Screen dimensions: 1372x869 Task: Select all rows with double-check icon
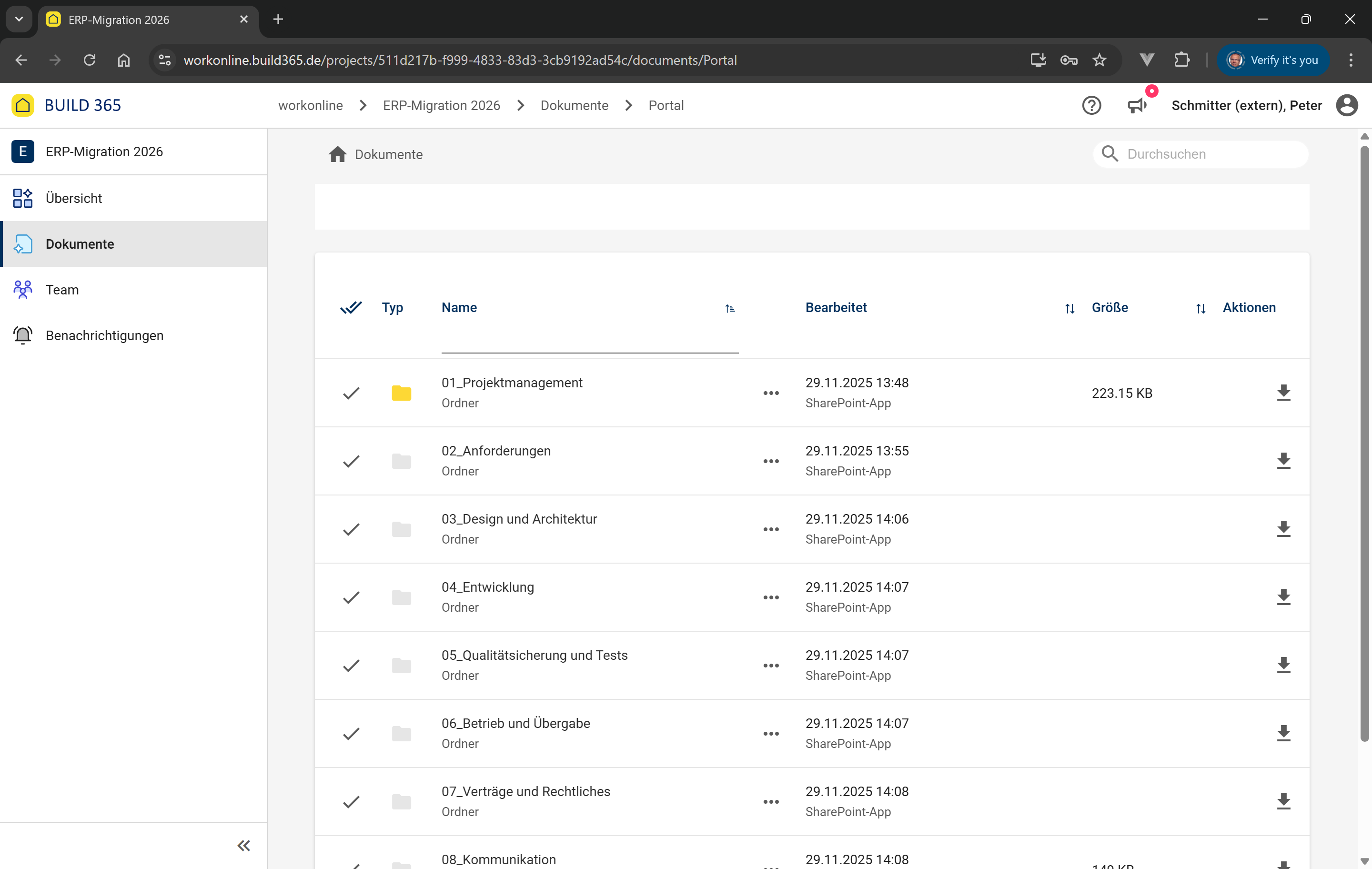(351, 308)
